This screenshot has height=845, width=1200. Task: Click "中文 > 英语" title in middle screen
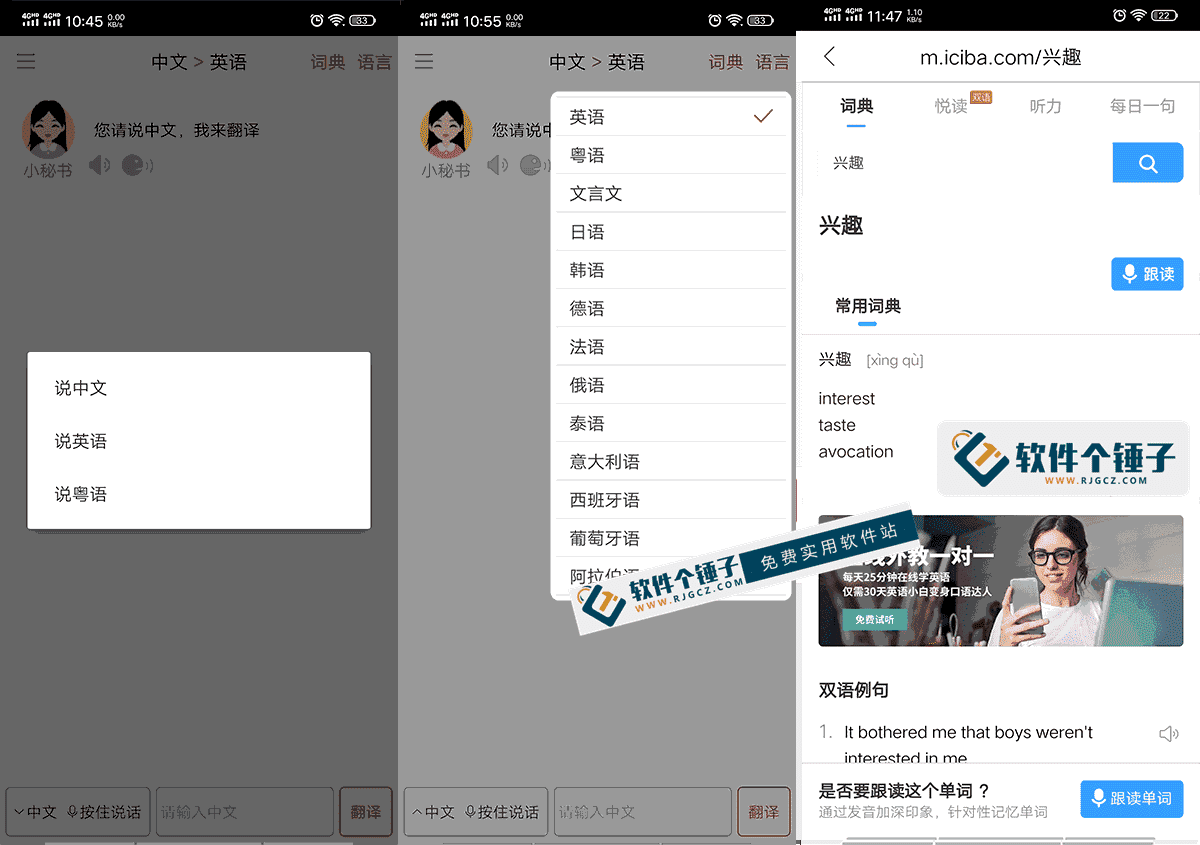[x=597, y=62]
